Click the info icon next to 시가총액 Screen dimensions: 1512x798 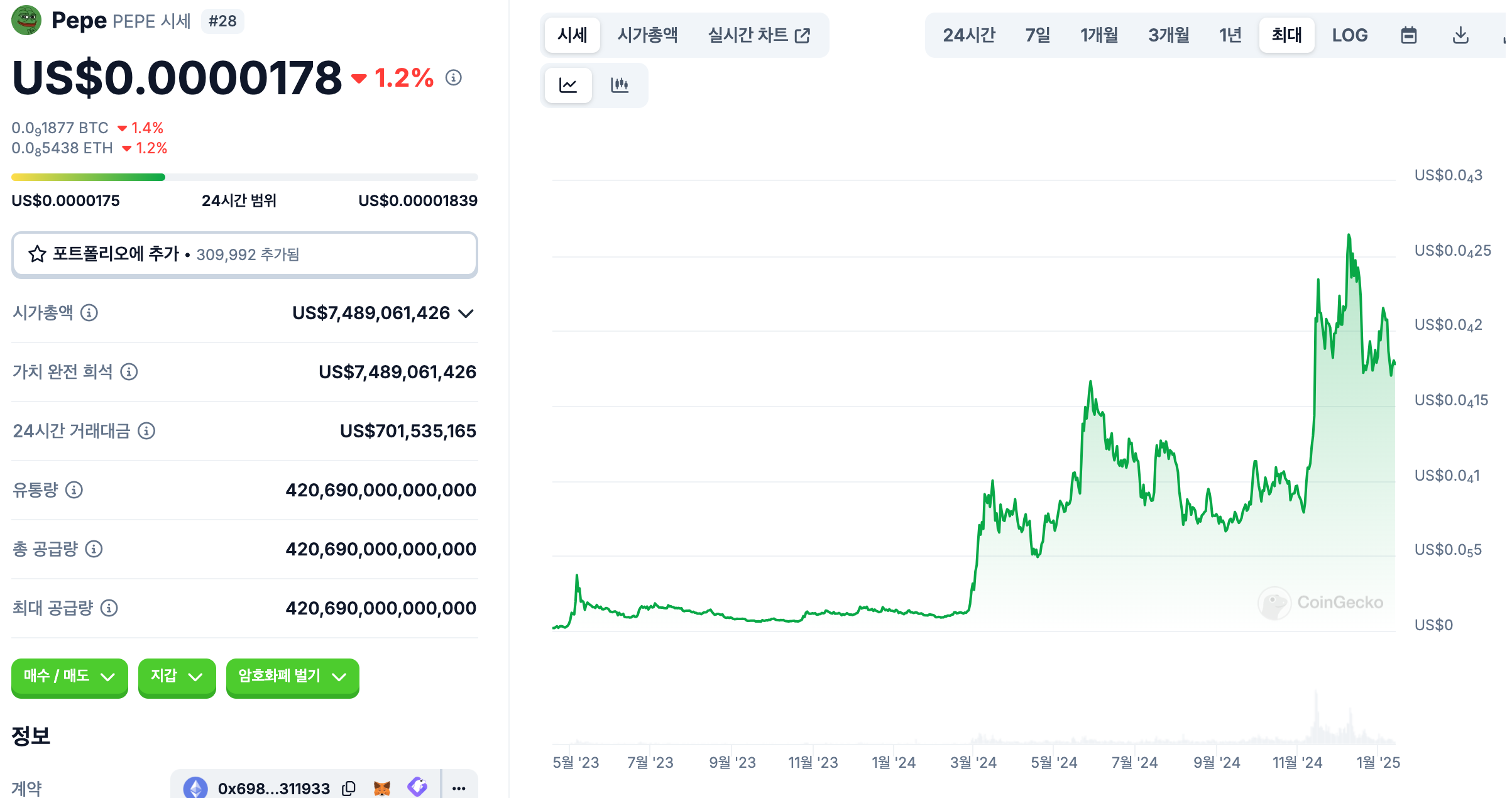pyautogui.click(x=89, y=312)
